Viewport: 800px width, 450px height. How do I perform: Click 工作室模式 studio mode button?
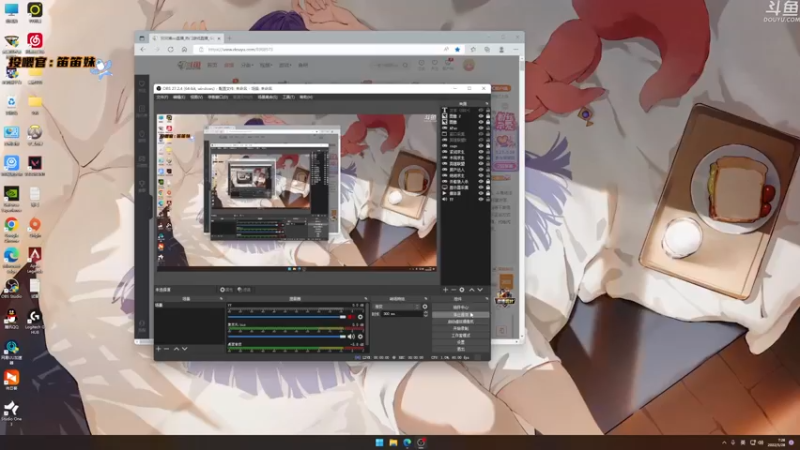pyautogui.click(x=461, y=336)
